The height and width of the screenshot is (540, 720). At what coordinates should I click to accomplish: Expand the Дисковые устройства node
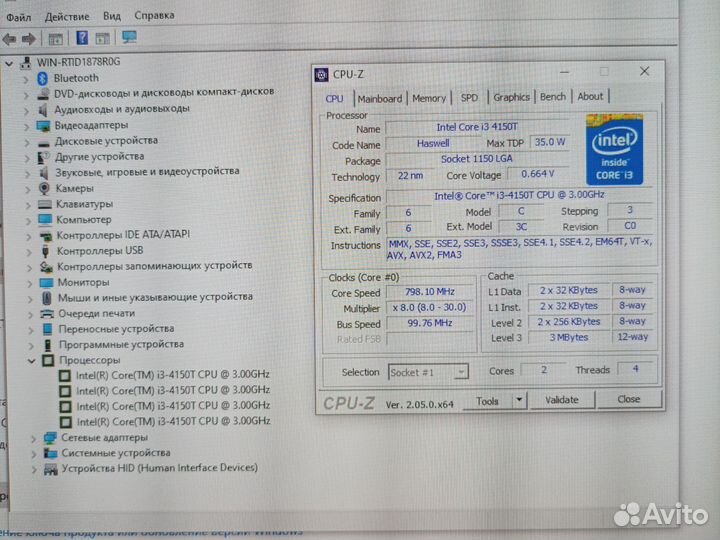27,142
